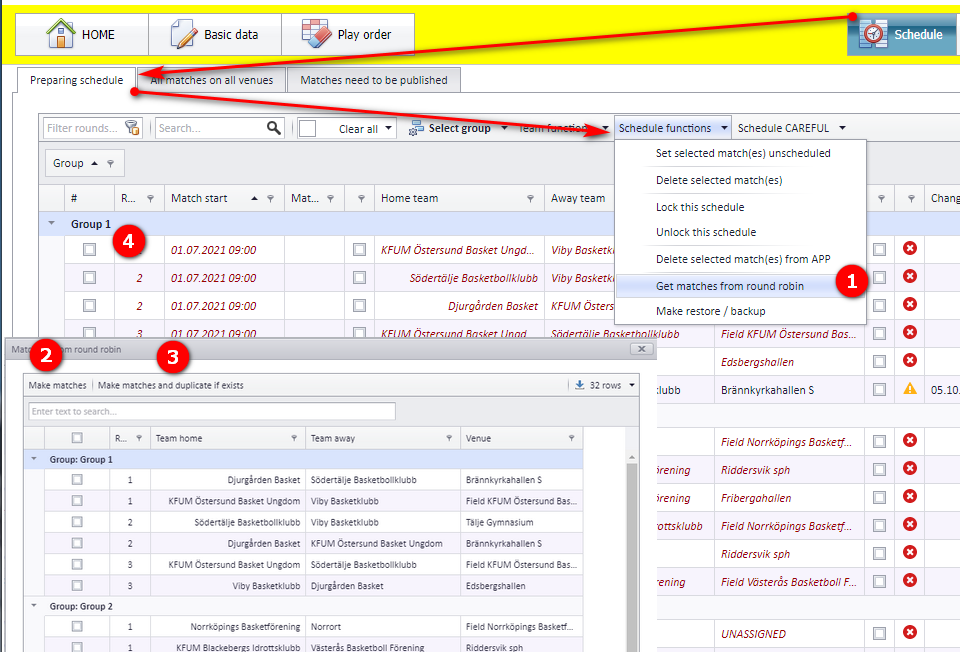Click the red X on the Fribergahallen row

click(x=910, y=496)
